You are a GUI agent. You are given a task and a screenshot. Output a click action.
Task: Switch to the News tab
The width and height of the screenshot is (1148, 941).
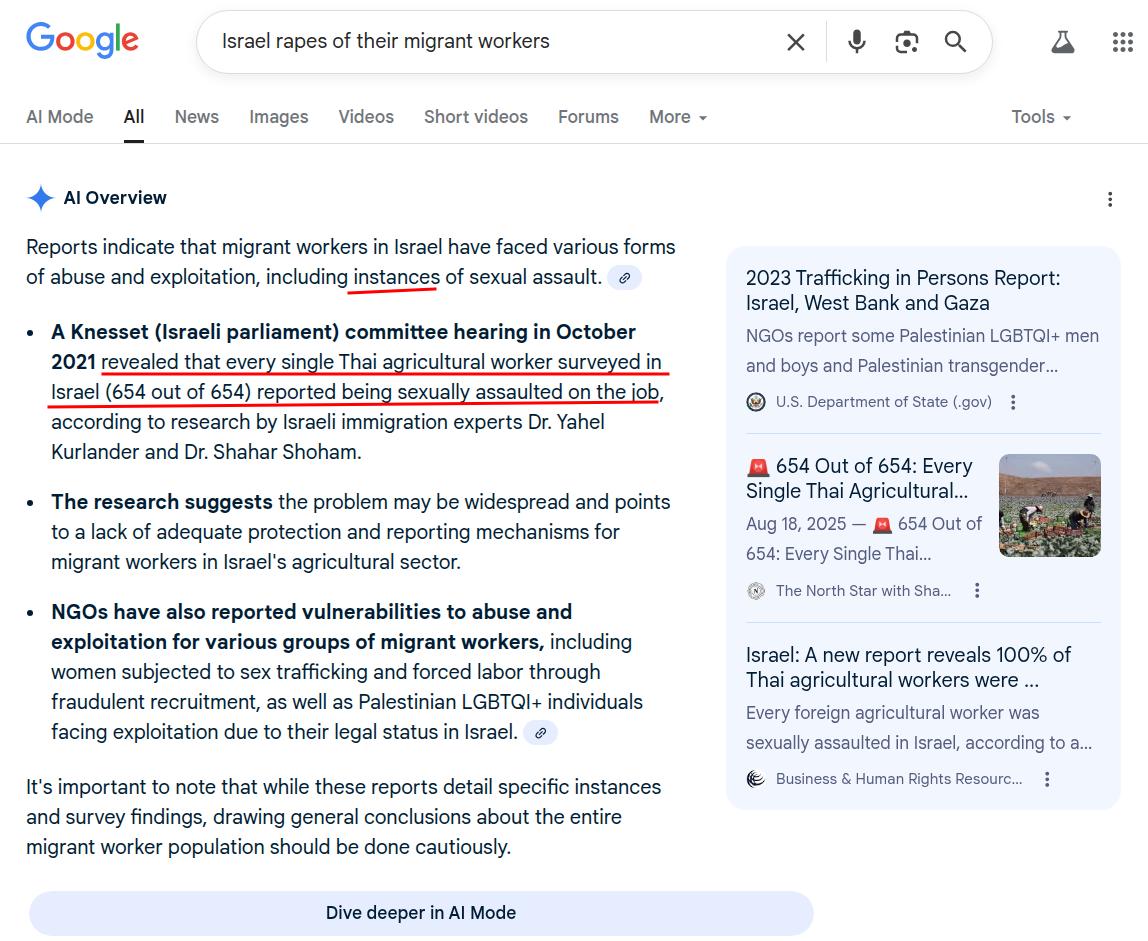[x=196, y=117]
